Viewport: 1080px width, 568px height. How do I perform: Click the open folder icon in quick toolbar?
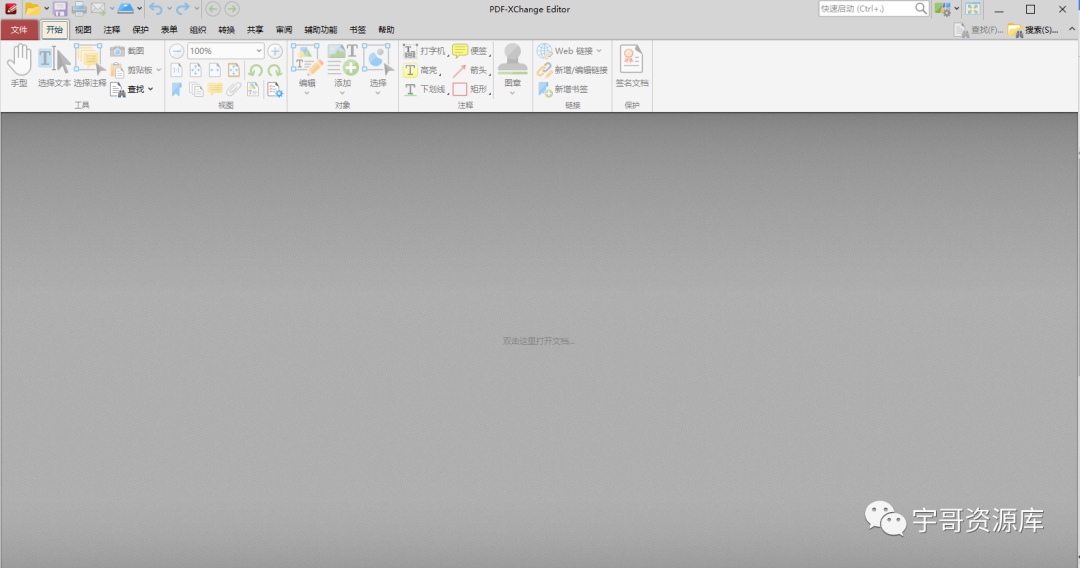tap(32, 9)
